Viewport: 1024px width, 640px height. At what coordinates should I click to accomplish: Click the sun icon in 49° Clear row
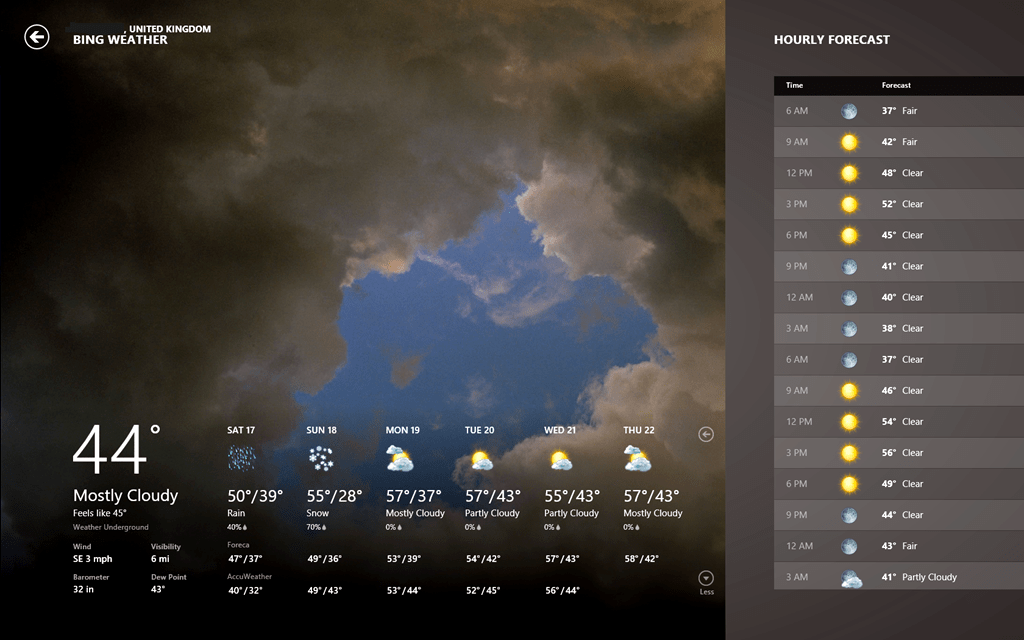849,484
